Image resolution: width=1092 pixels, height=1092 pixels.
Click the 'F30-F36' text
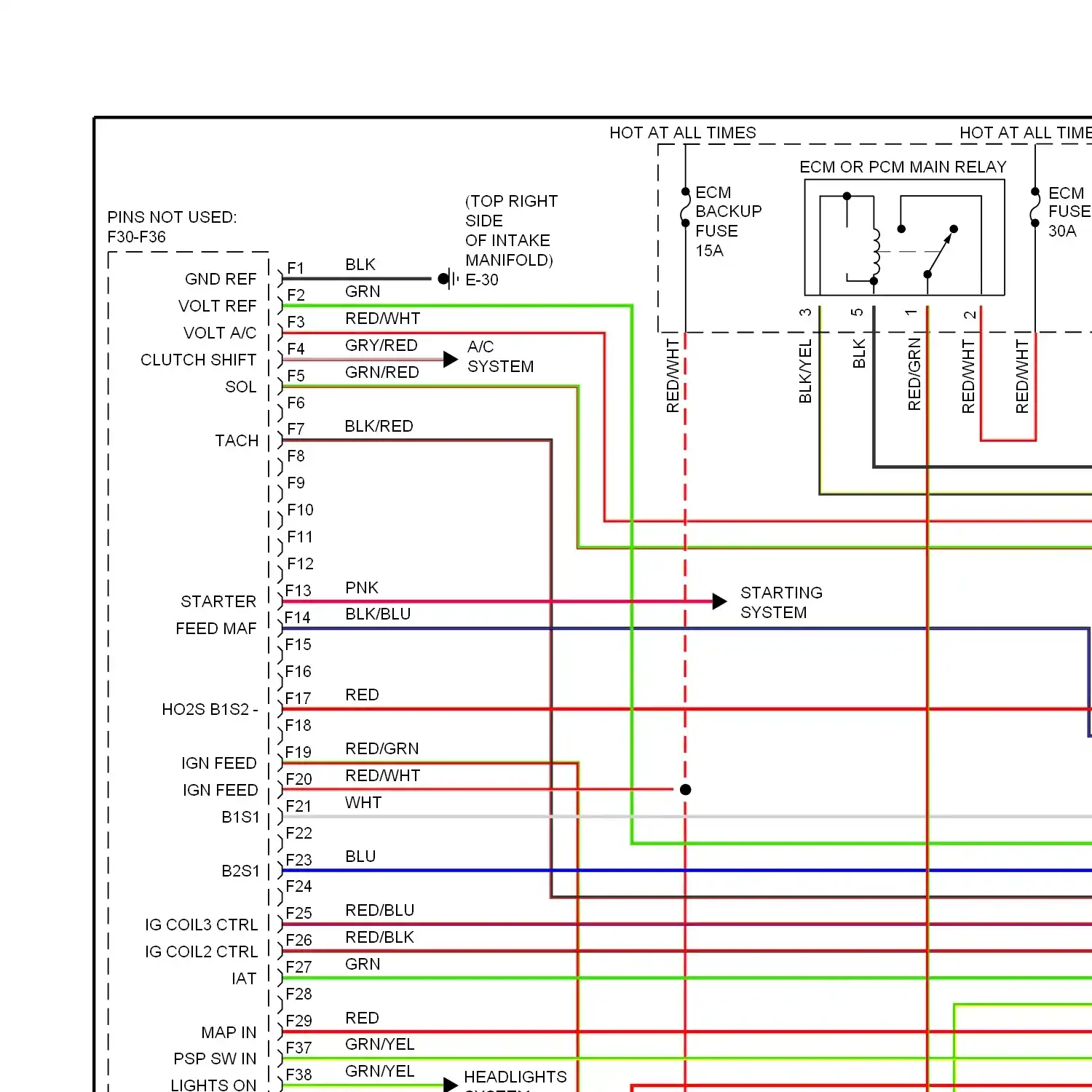(x=136, y=237)
